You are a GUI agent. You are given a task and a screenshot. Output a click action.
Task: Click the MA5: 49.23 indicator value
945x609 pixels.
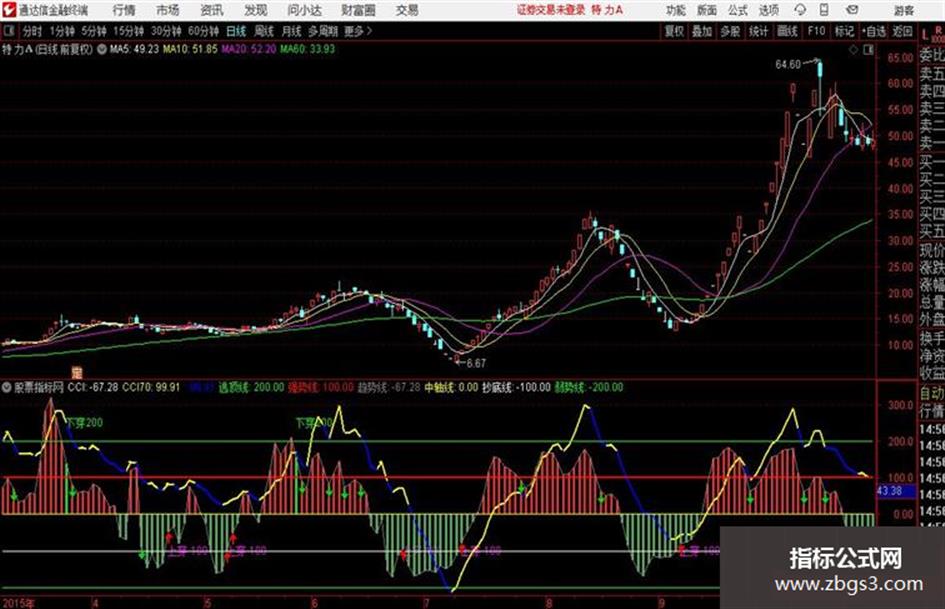(134, 49)
